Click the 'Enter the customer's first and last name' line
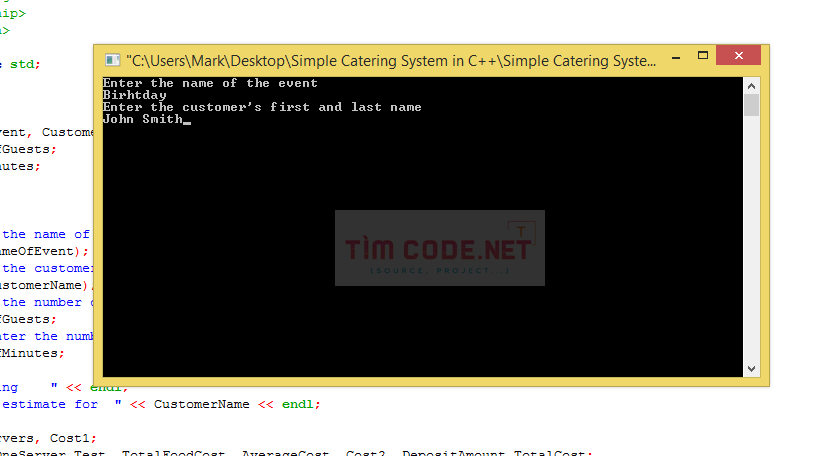Viewport: 840px width, 456px height. click(x=262, y=107)
